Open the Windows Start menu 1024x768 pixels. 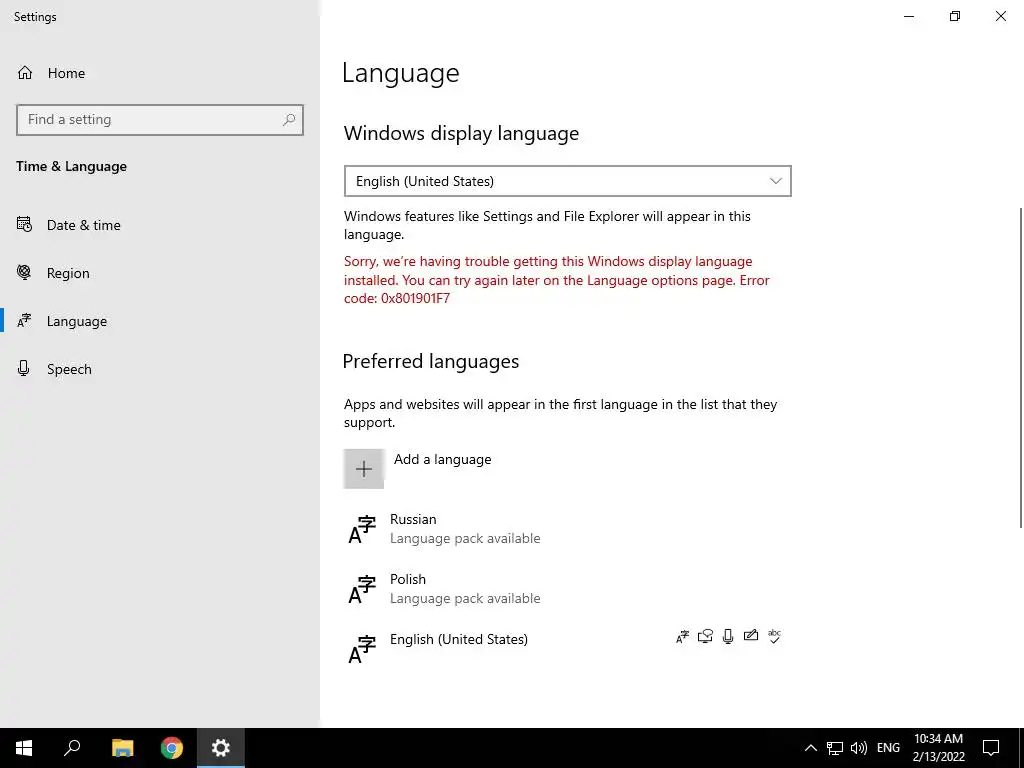(24, 748)
